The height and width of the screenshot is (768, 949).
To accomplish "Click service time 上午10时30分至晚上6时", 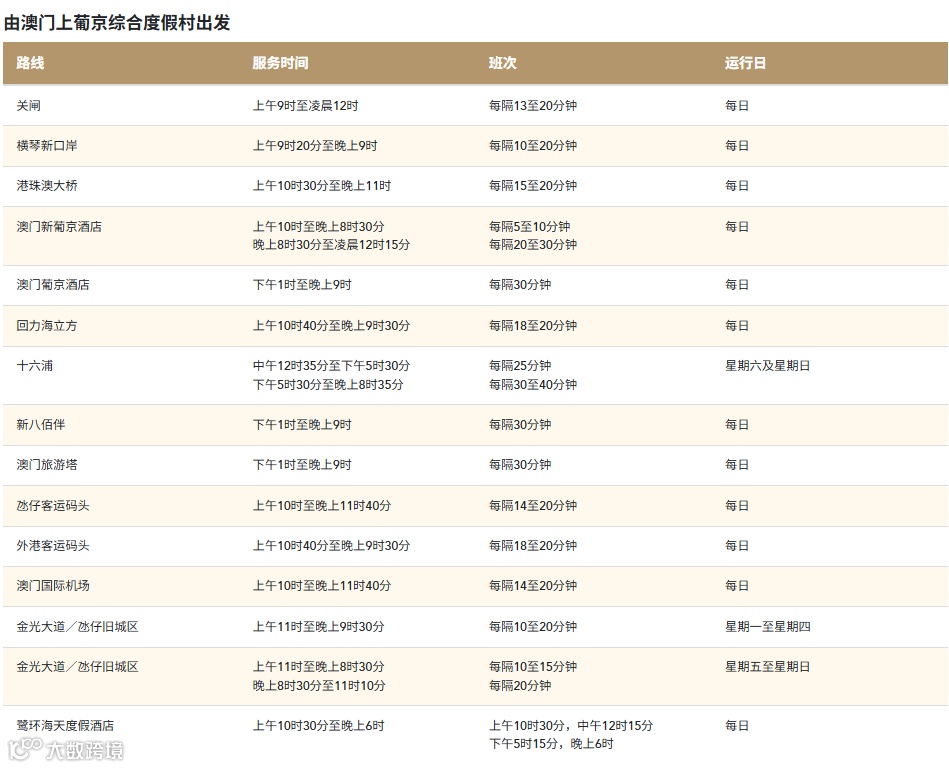I will tap(319, 725).
